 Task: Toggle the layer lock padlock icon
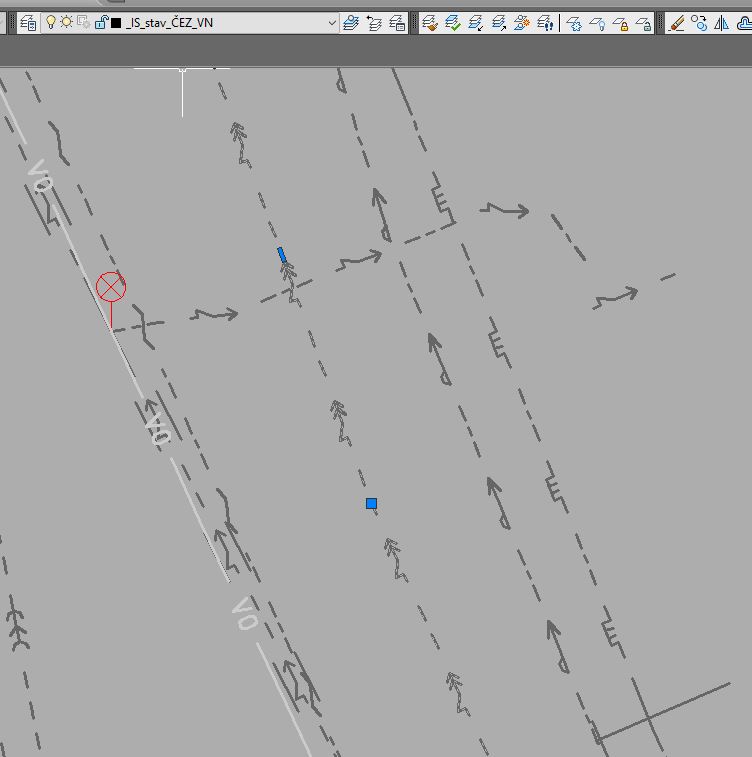[x=101, y=22]
